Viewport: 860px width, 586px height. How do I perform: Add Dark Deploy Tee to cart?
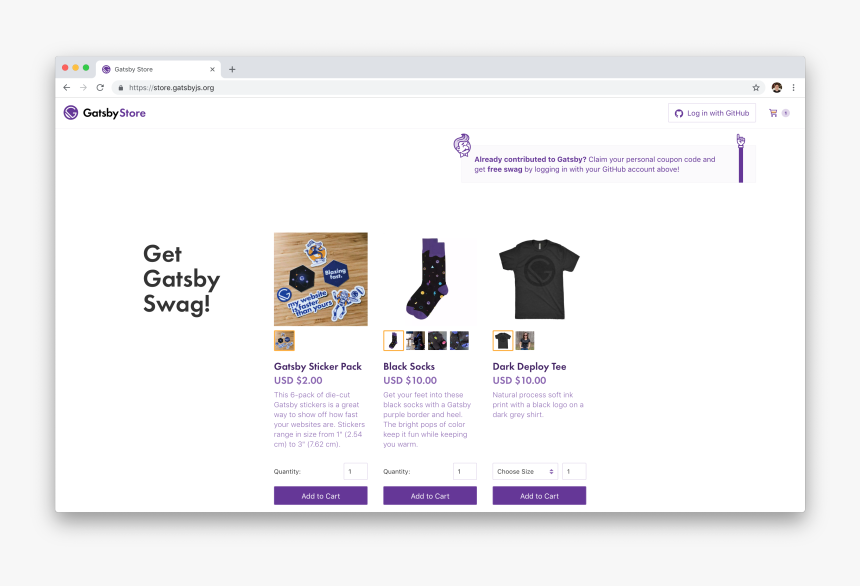(x=539, y=495)
